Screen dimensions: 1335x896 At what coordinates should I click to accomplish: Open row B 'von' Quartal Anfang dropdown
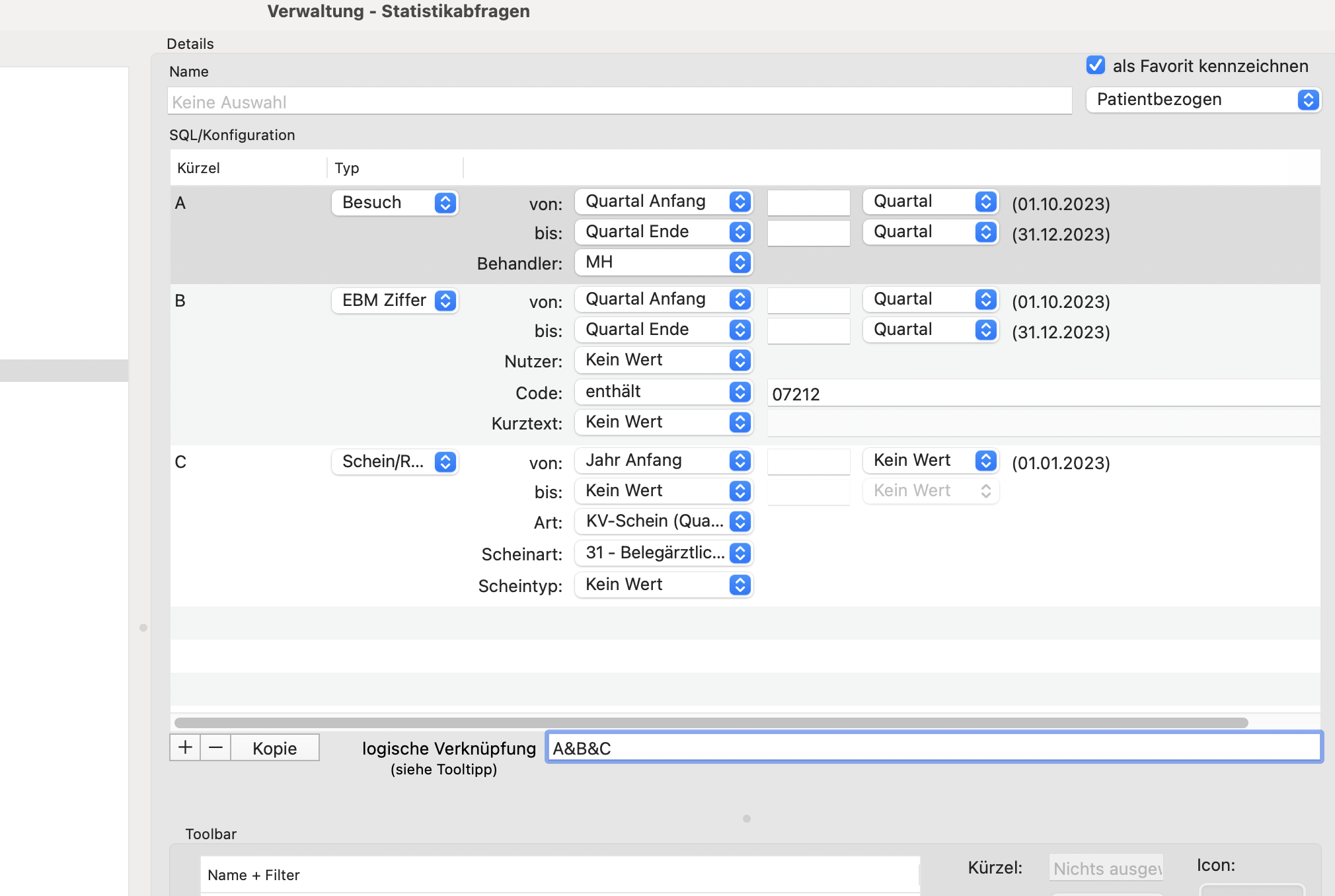[x=664, y=299]
